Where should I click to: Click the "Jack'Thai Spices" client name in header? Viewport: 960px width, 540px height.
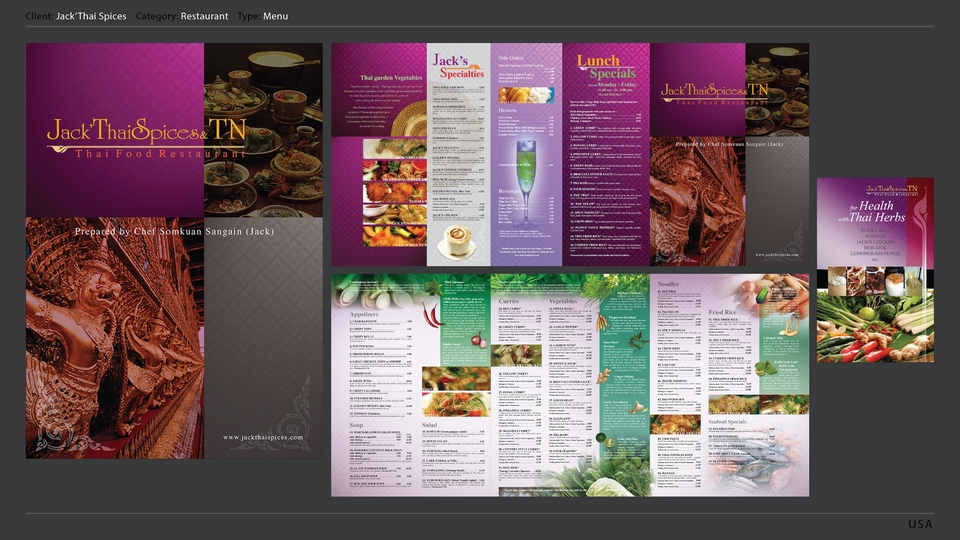91,16
